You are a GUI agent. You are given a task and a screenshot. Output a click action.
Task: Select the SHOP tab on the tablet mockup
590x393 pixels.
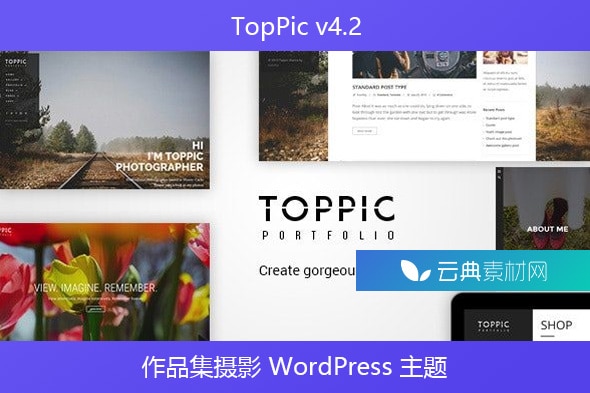tap(556, 325)
